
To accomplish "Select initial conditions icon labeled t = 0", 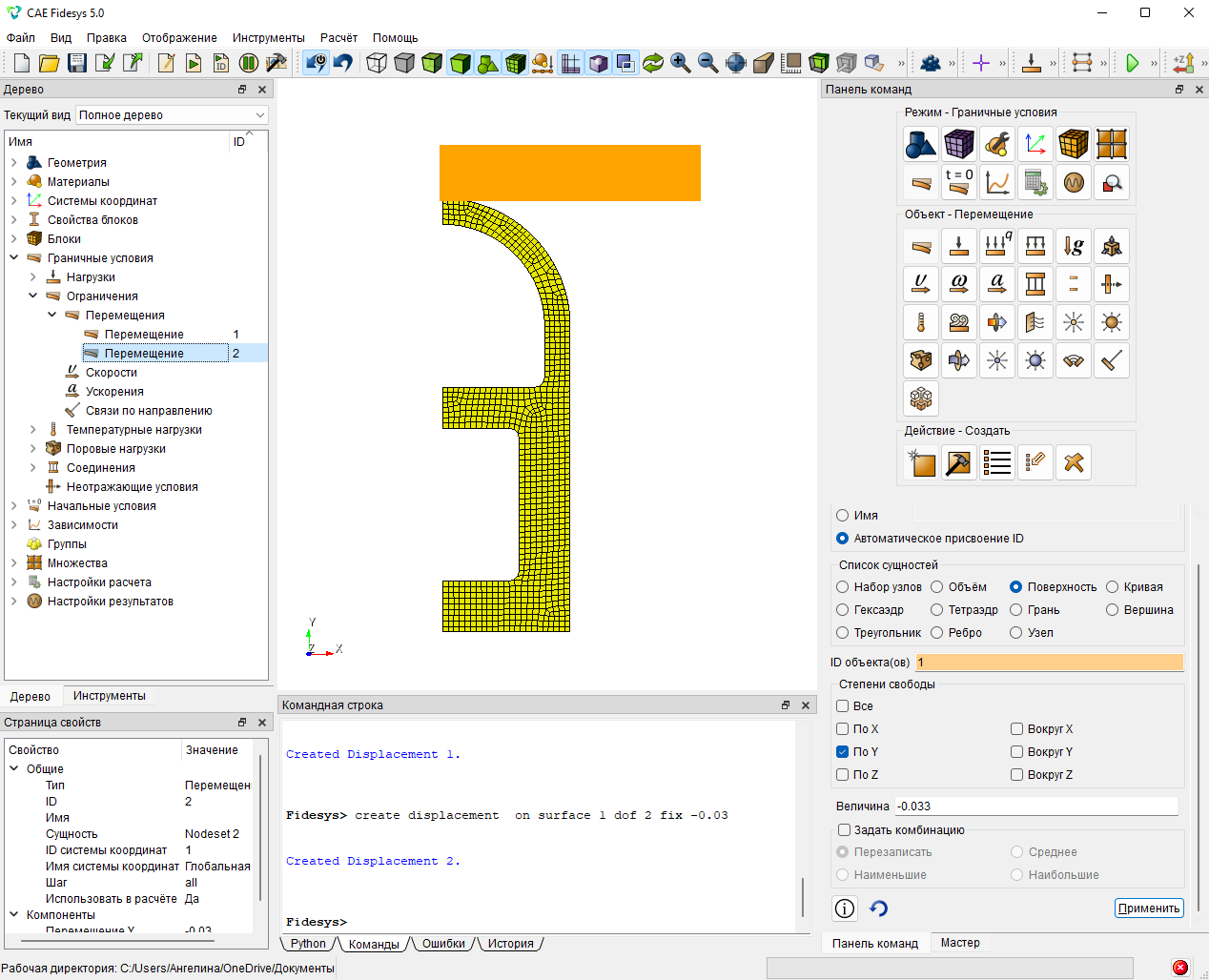I will pos(959,182).
